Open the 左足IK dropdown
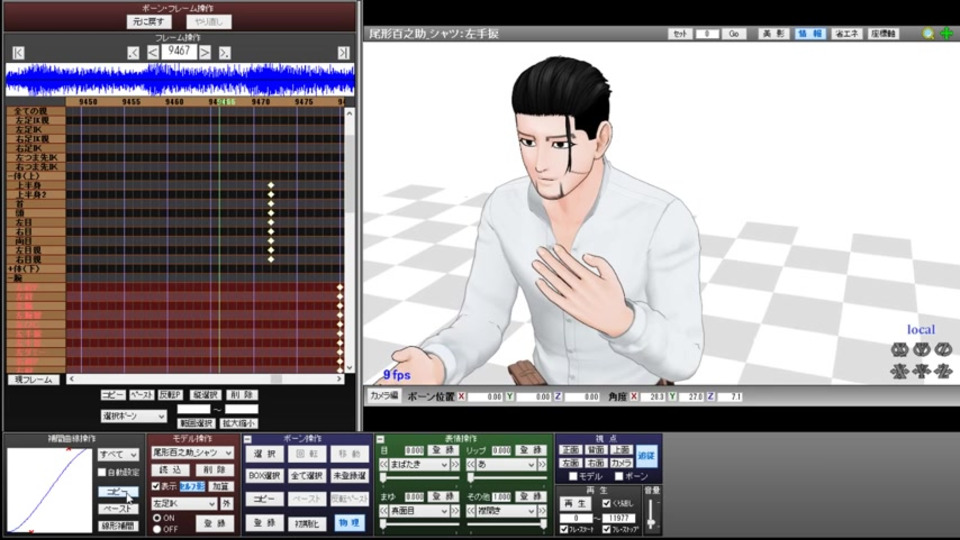Image resolution: width=960 pixels, height=540 pixels. click(x=184, y=504)
